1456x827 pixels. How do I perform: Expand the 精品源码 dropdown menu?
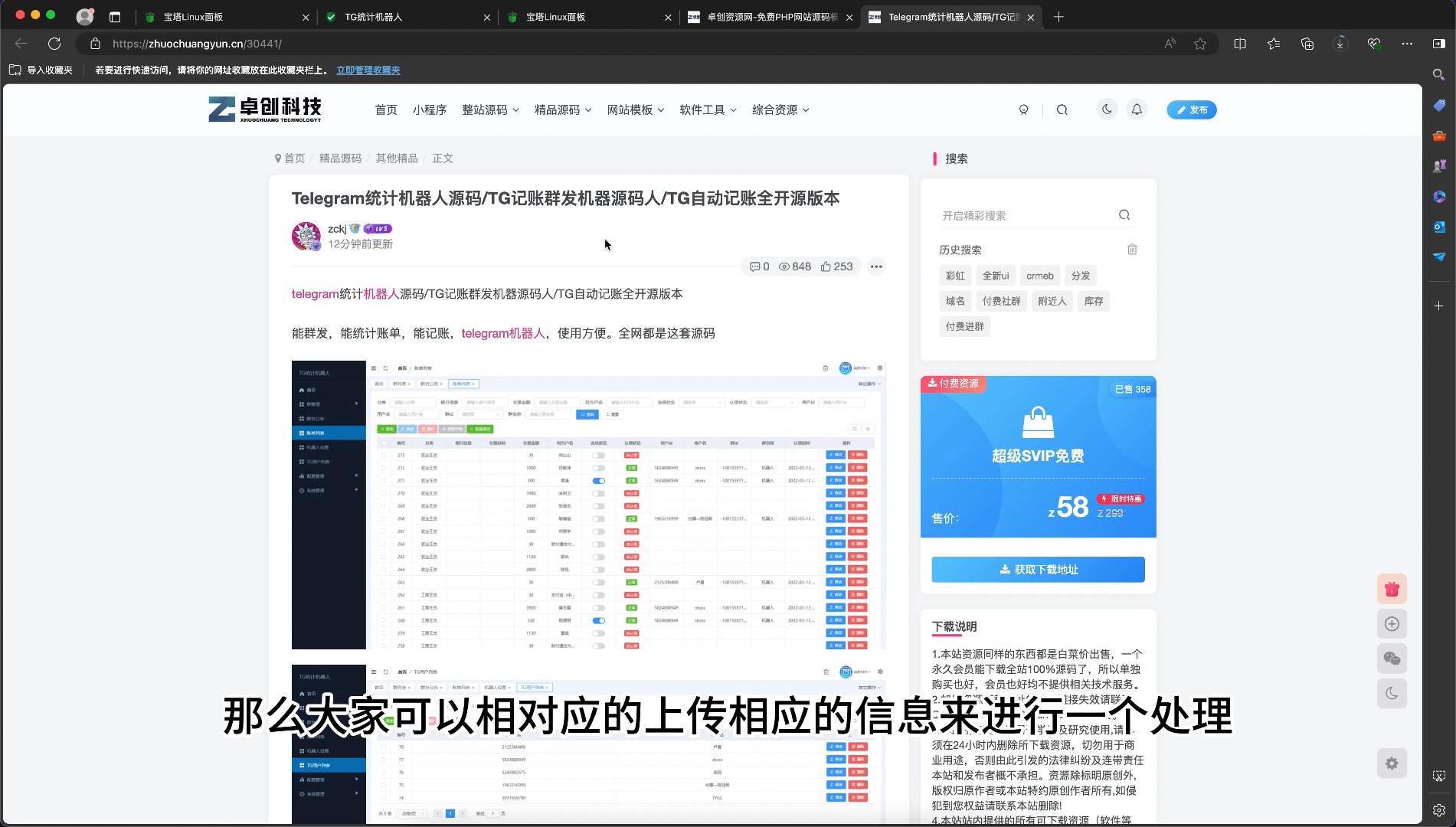pyautogui.click(x=563, y=110)
